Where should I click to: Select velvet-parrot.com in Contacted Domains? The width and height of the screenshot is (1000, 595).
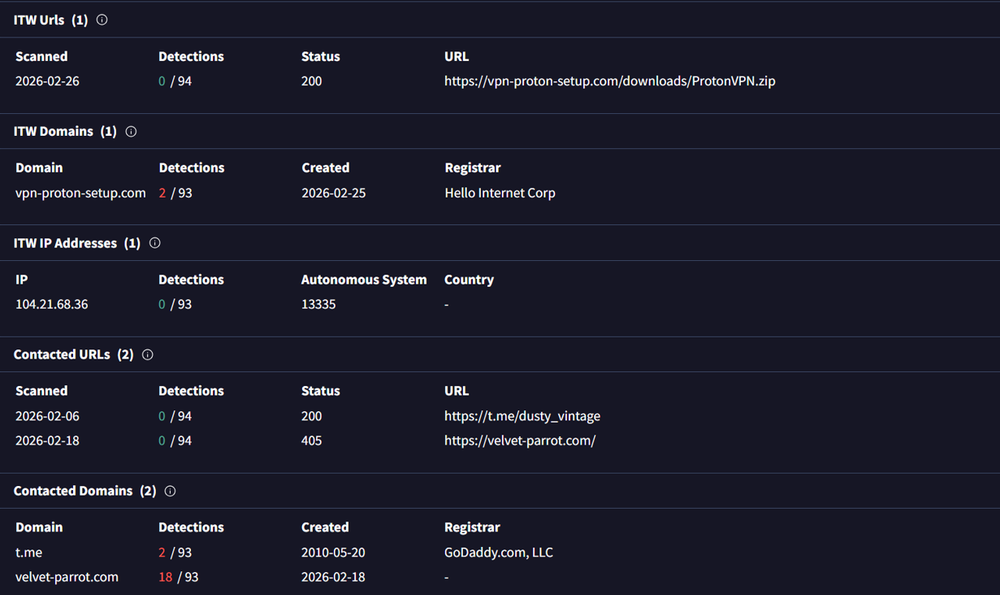pyautogui.click(x=66, y=577)
